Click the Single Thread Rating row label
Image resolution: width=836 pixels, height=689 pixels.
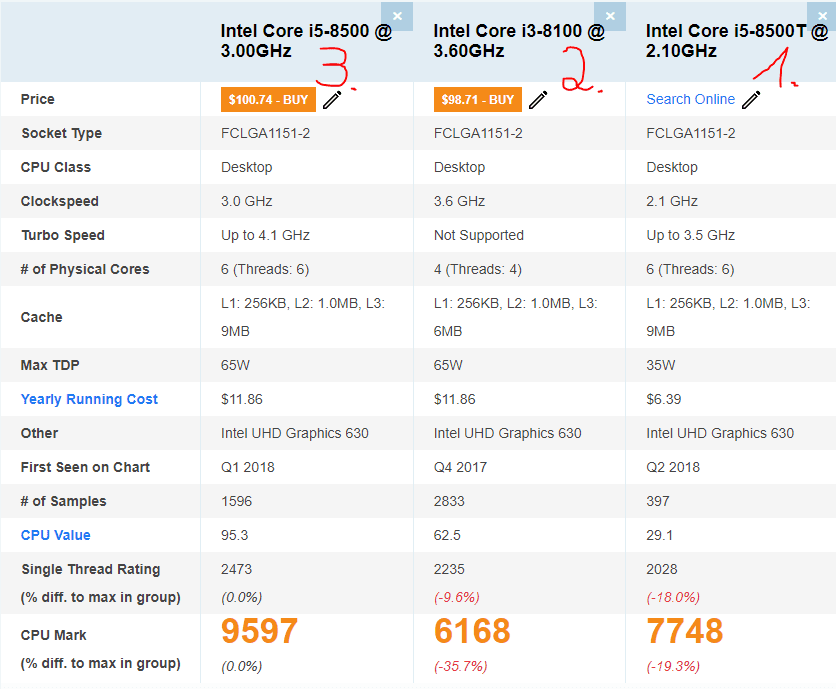click(x=91, y=570)
